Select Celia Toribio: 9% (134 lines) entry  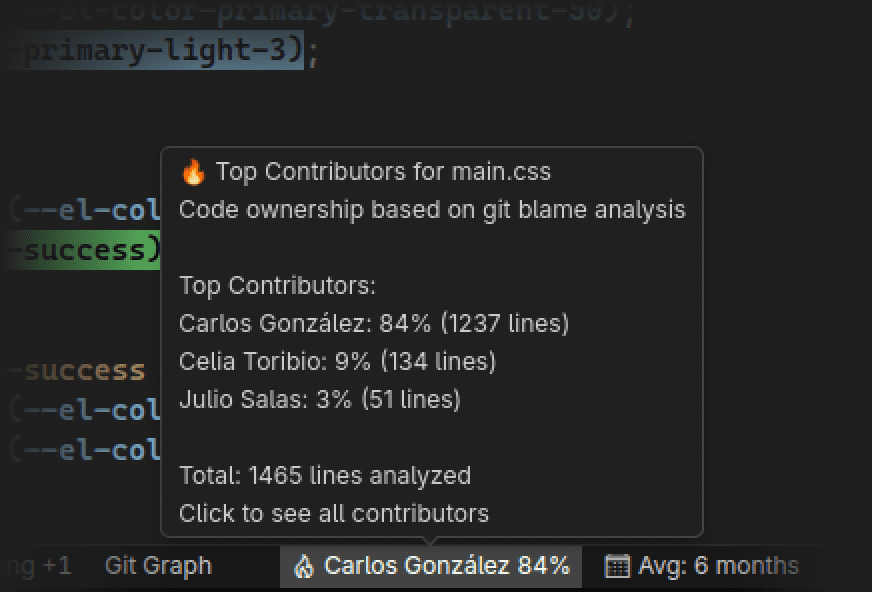[337, 361]
